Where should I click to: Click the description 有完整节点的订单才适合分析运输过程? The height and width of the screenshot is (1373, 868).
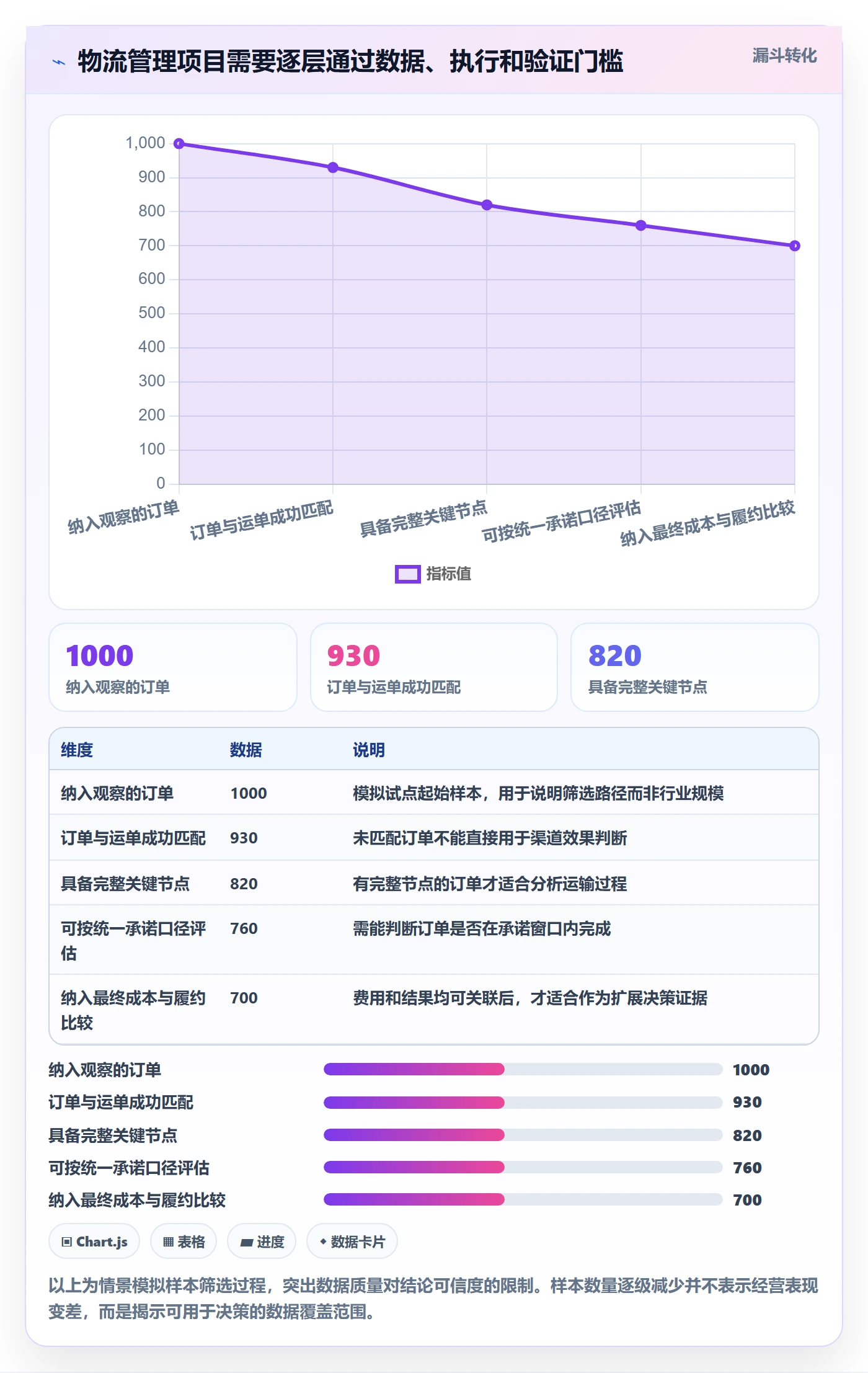point(490,884)
